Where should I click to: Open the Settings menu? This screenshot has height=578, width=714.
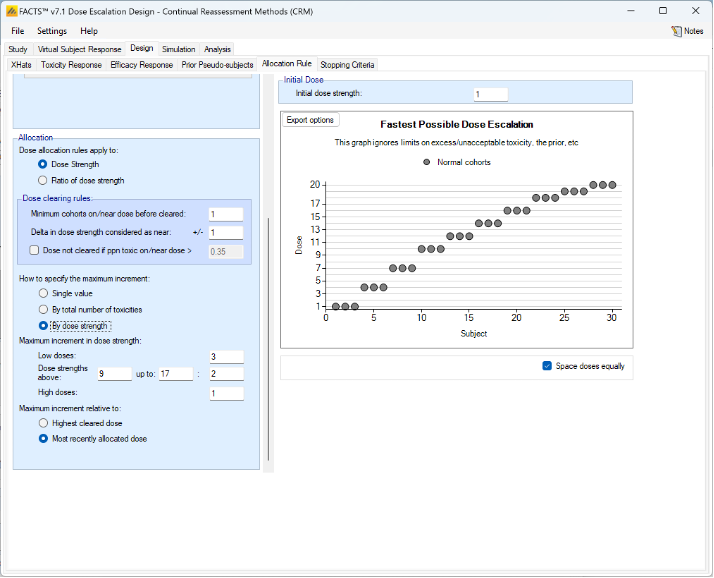pyautogui.click(x=52, y=31)
